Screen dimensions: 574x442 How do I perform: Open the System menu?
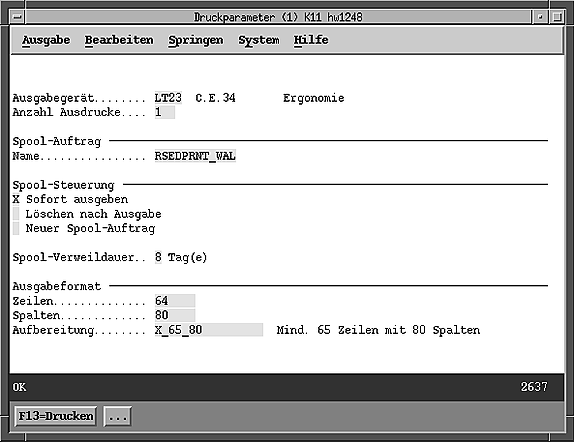click(x=259, y=40)
